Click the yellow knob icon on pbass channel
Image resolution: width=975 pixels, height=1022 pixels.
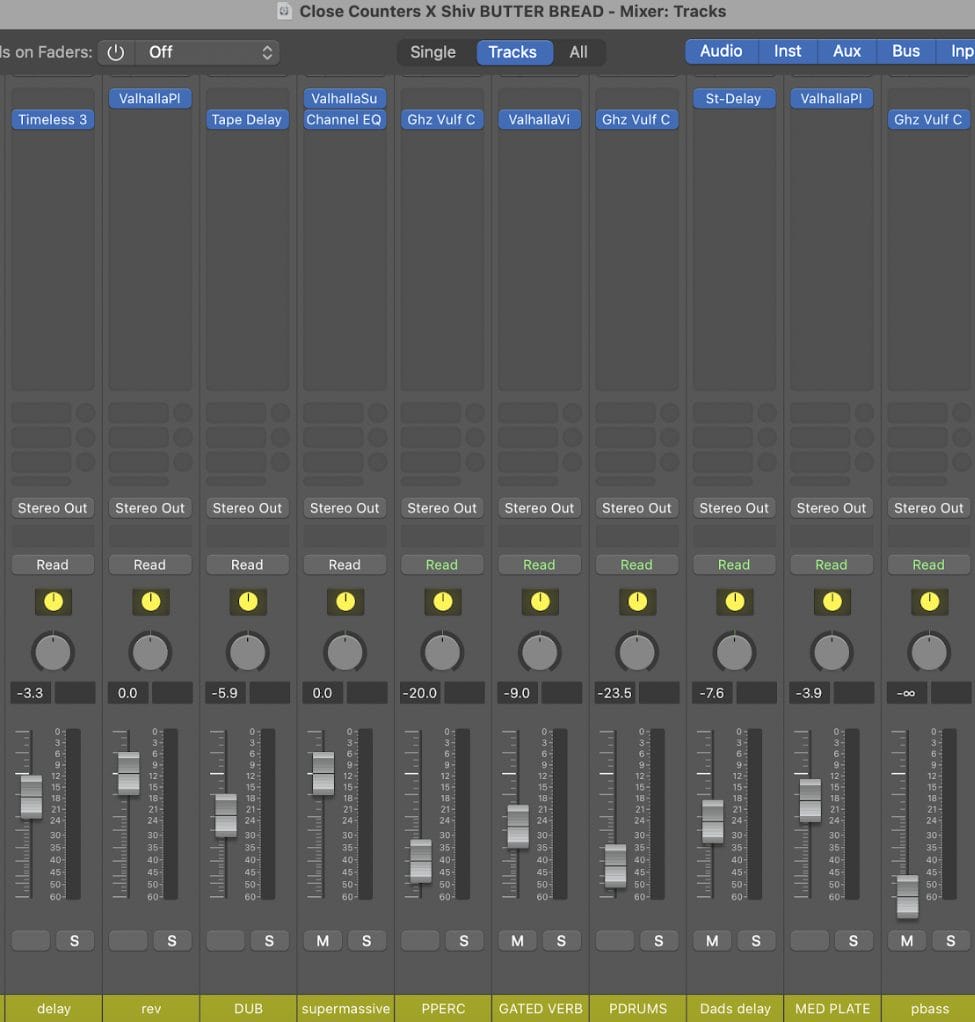929,601
